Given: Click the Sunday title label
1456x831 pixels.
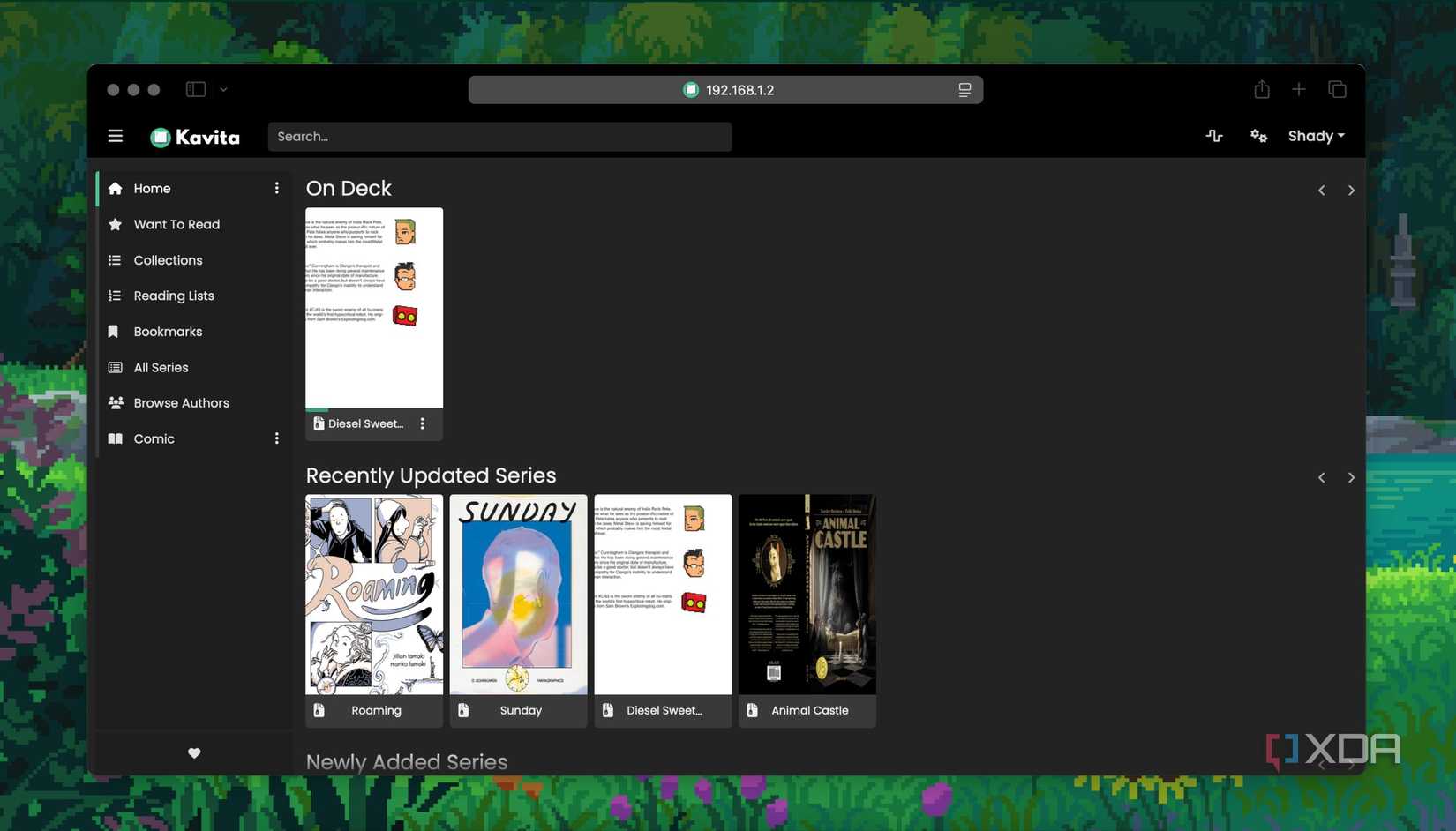Looking at the screenshot, I should pyautogui.click(x=521, y=711).
